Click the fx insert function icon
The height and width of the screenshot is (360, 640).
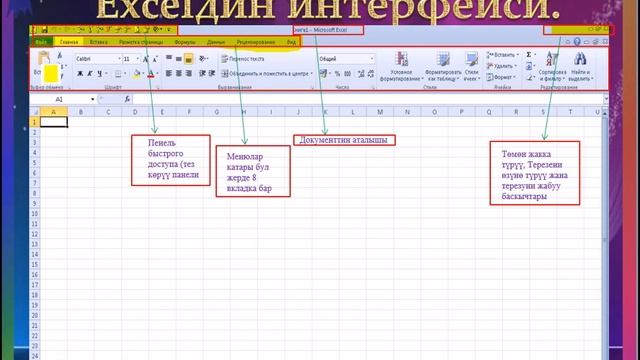coord(127,99)
